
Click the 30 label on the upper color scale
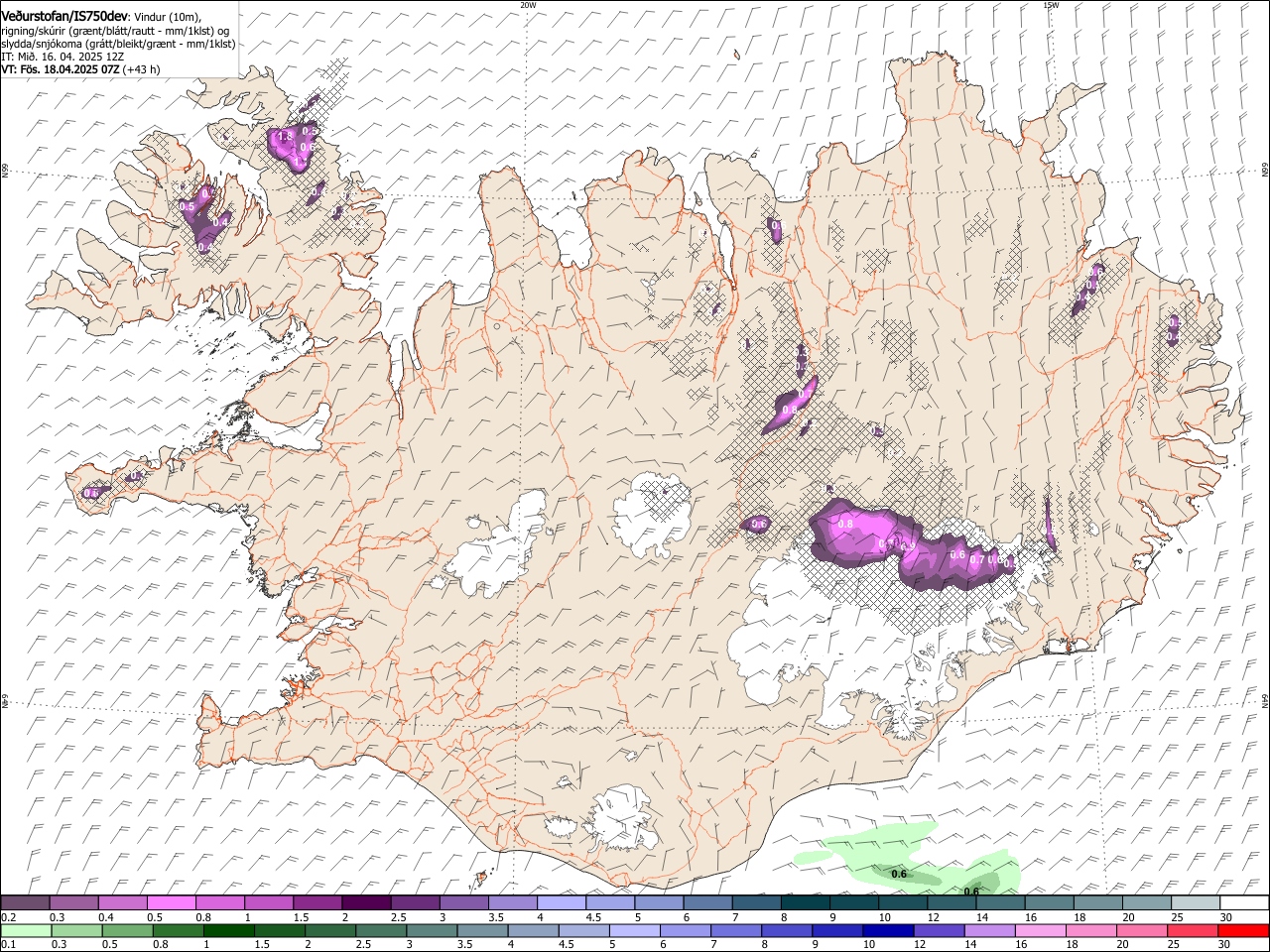point(1225,917)
